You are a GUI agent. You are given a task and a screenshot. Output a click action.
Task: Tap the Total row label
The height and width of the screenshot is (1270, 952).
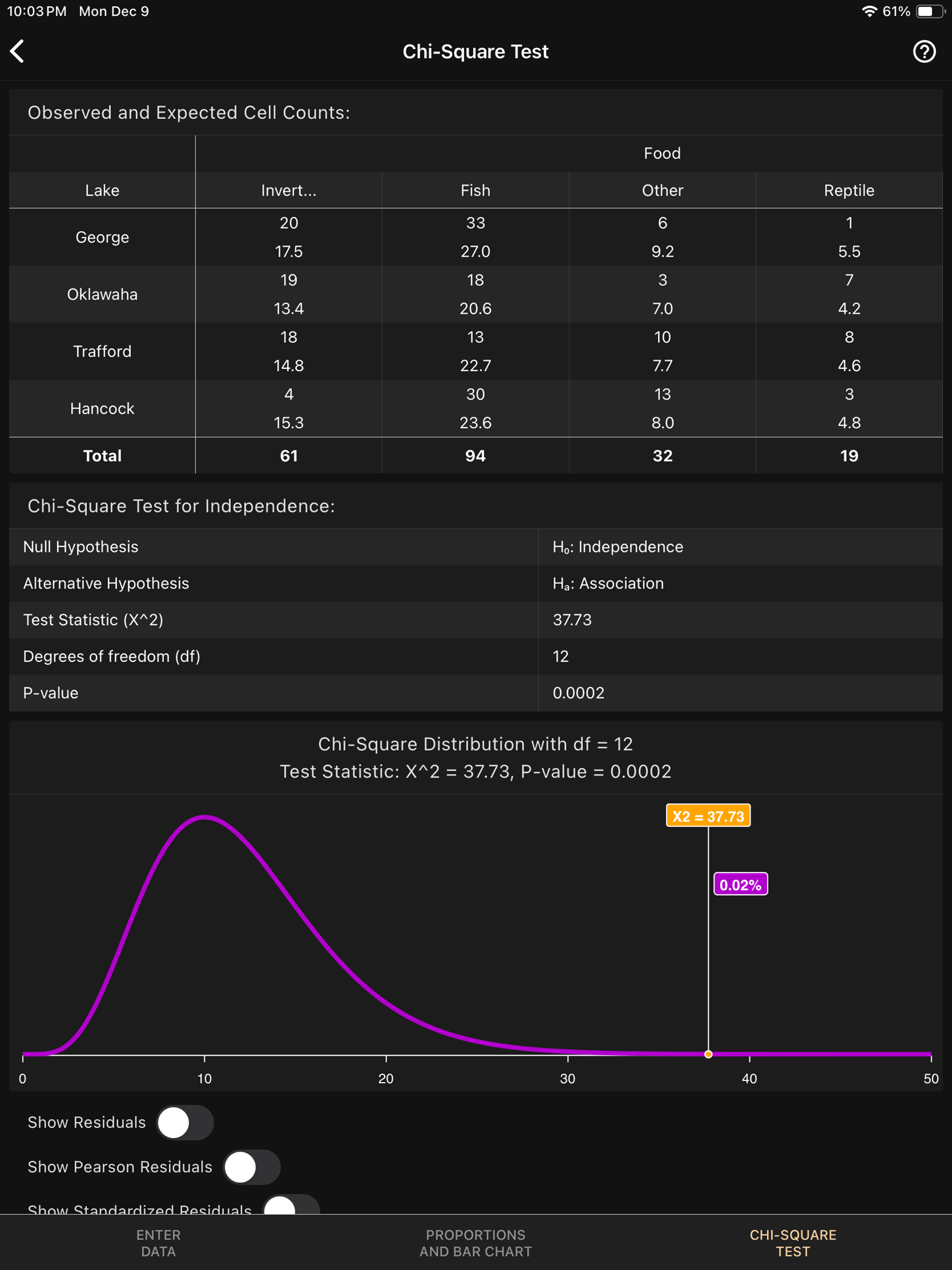(x=102, y=456)
